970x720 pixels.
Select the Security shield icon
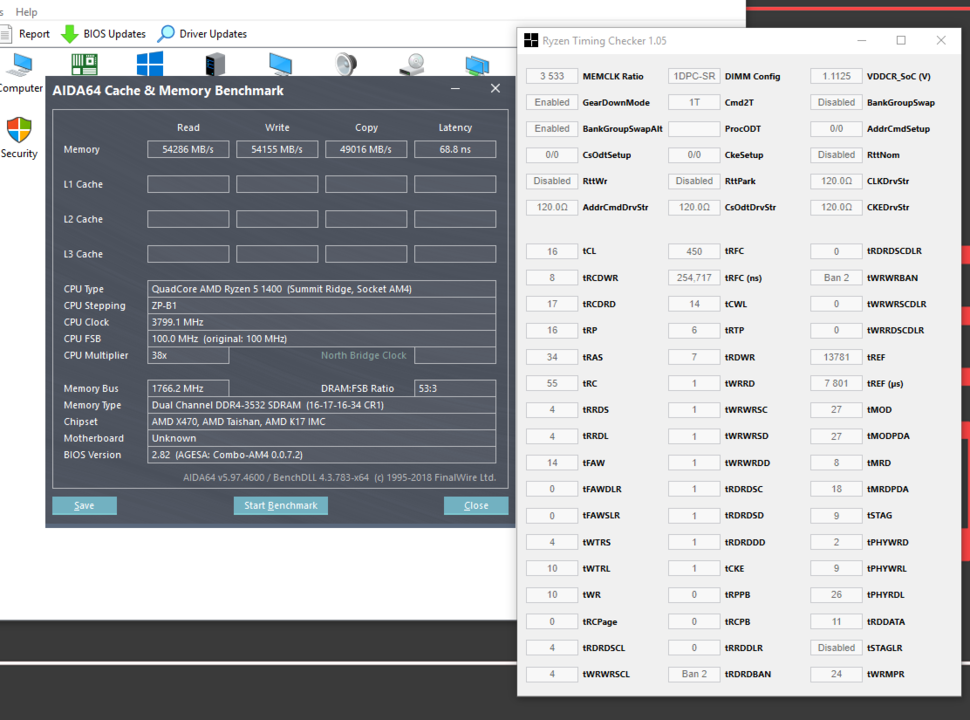click(x=19, y=130)
